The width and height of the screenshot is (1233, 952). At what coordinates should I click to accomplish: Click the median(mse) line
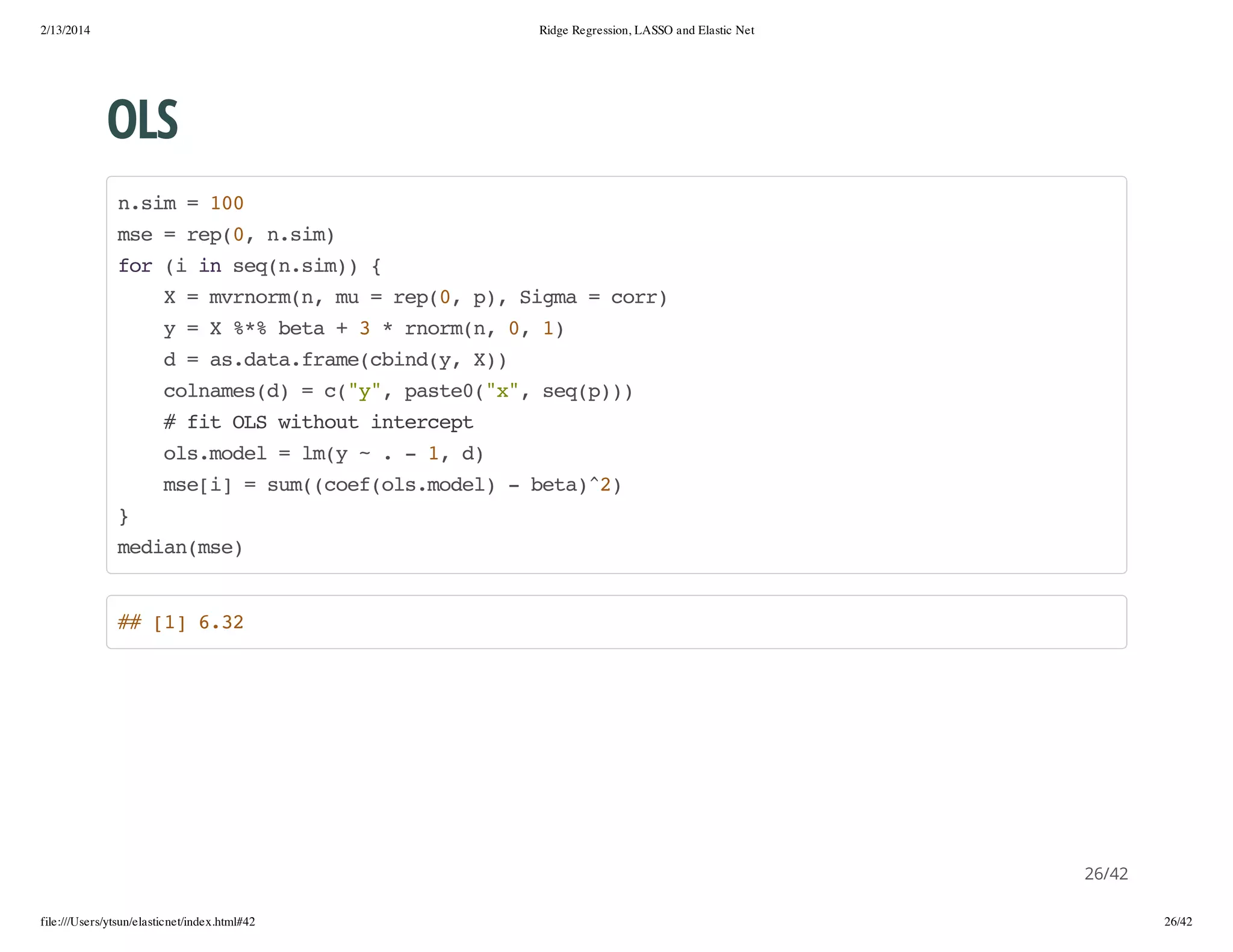[179, 548]
